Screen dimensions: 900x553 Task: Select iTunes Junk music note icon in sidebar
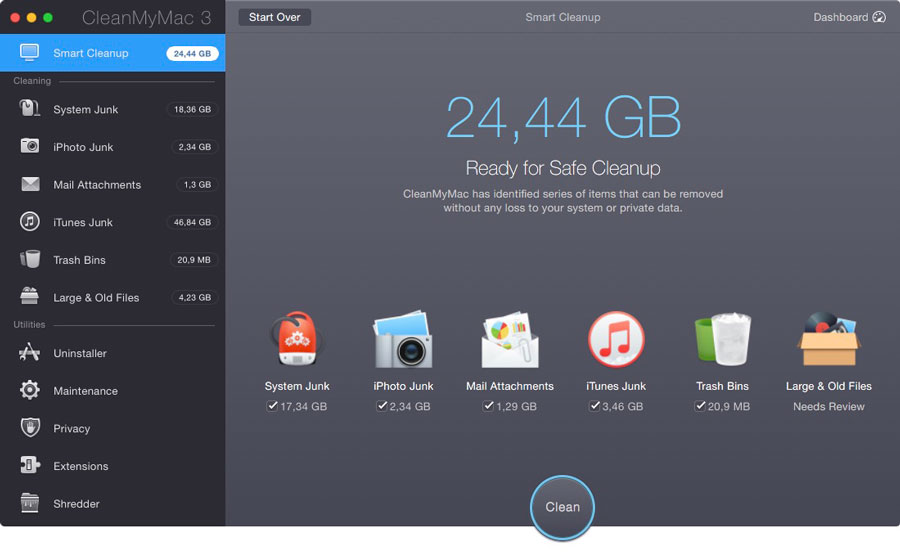coord(29,222)
